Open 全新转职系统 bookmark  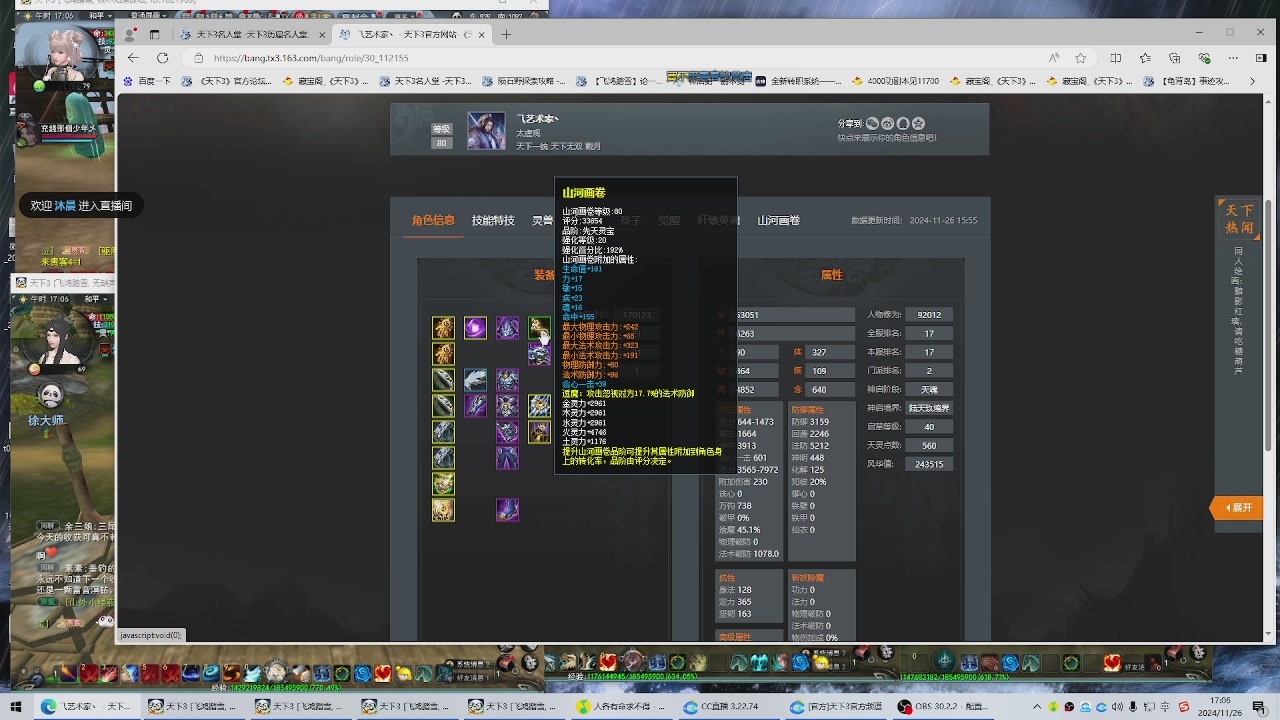point(800,81)
